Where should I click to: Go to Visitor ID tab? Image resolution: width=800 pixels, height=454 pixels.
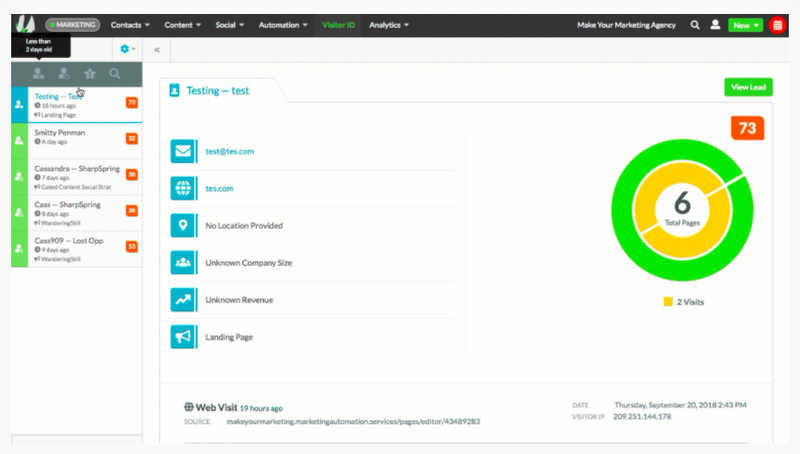(x=338, y=25)
